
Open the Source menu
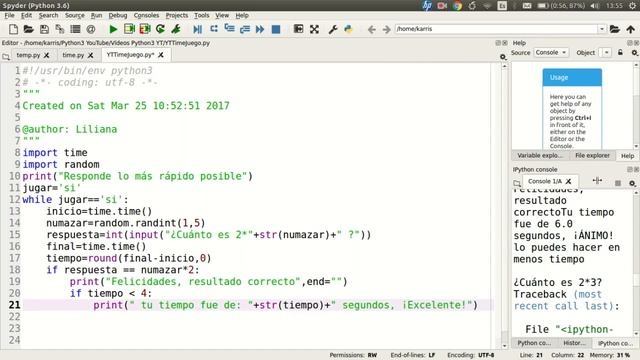coord(75,15)
